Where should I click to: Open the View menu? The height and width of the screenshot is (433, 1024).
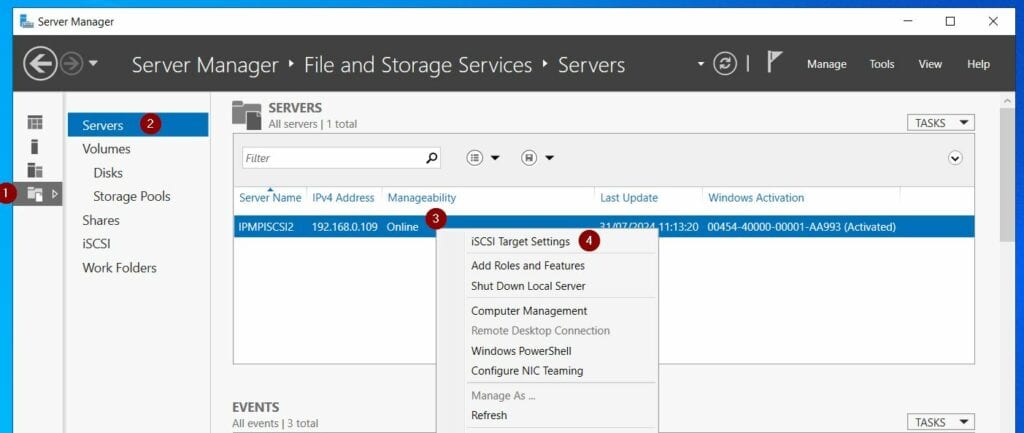pos(930,64)
